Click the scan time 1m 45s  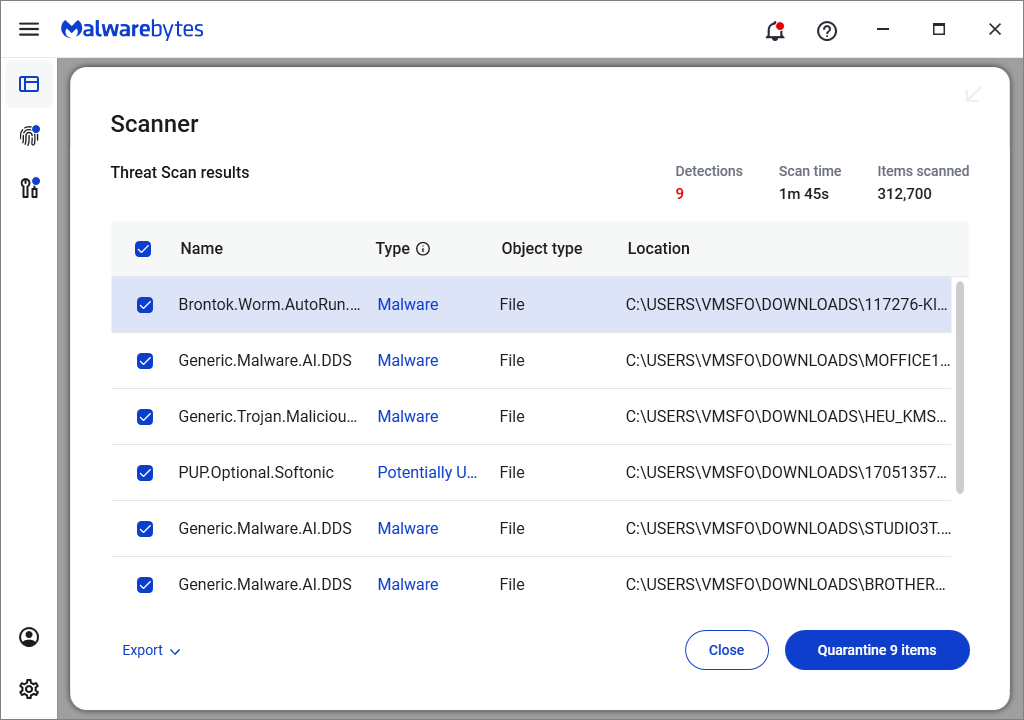pyautogui.click(x=803, y=194)
